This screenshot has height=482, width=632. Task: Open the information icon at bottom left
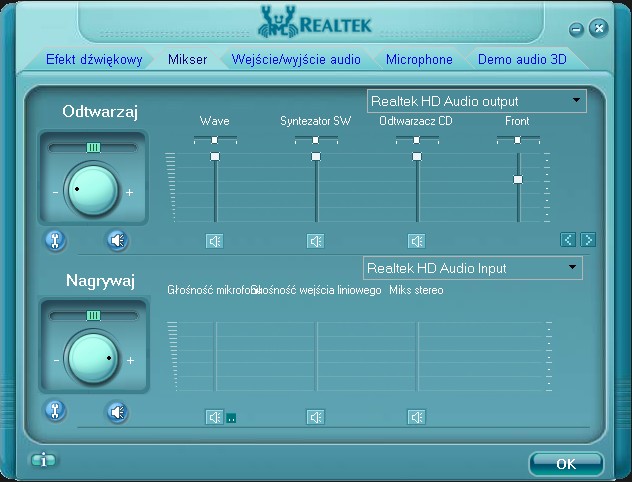pyautogui.click(x=44, y=460)
